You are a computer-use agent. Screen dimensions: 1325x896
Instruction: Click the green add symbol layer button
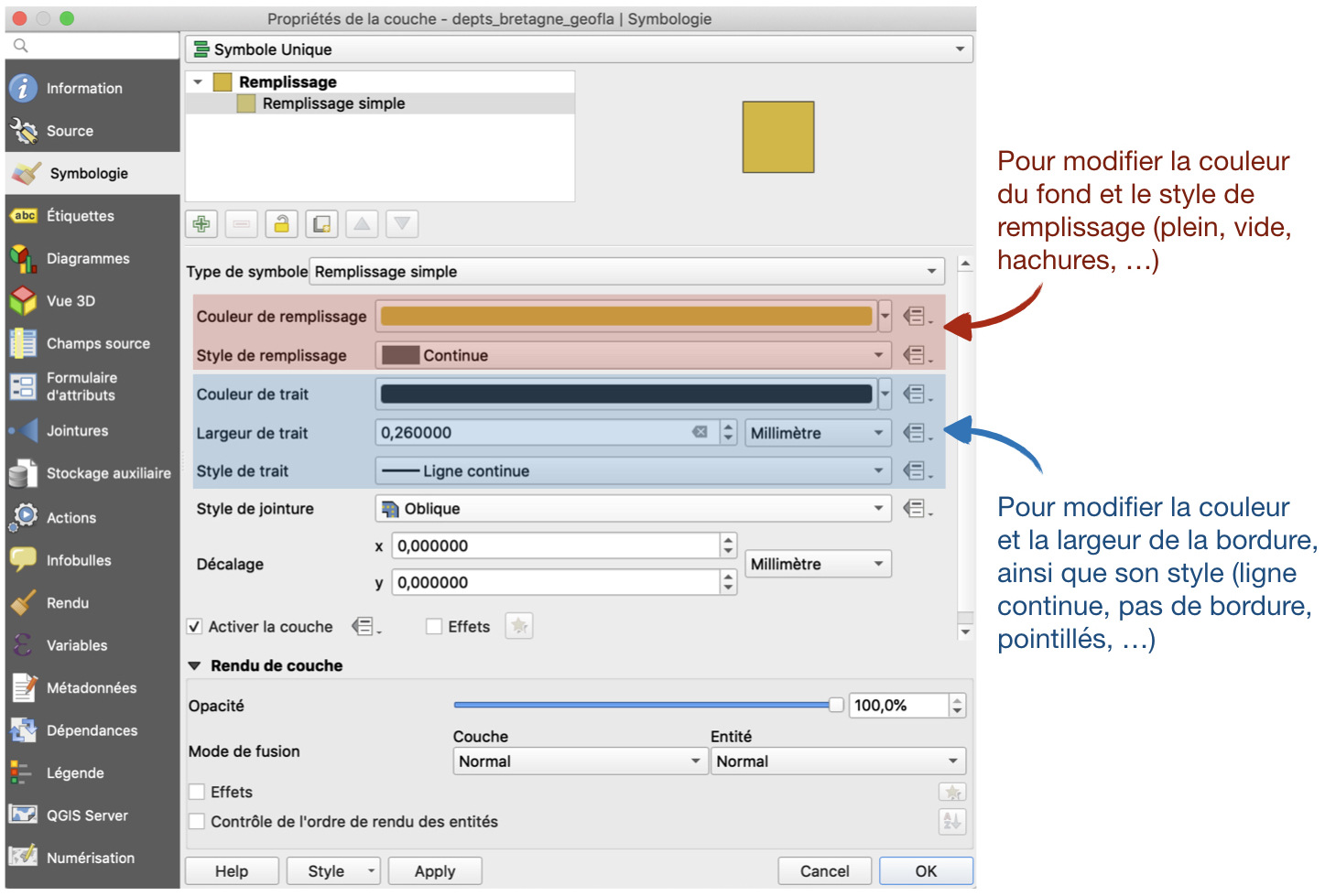201,224
